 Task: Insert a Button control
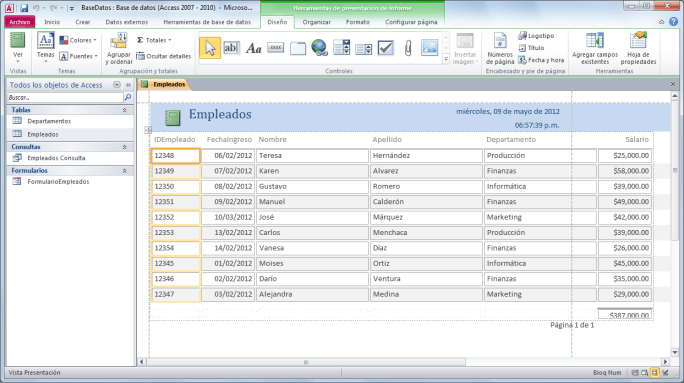tap(275, 48)
